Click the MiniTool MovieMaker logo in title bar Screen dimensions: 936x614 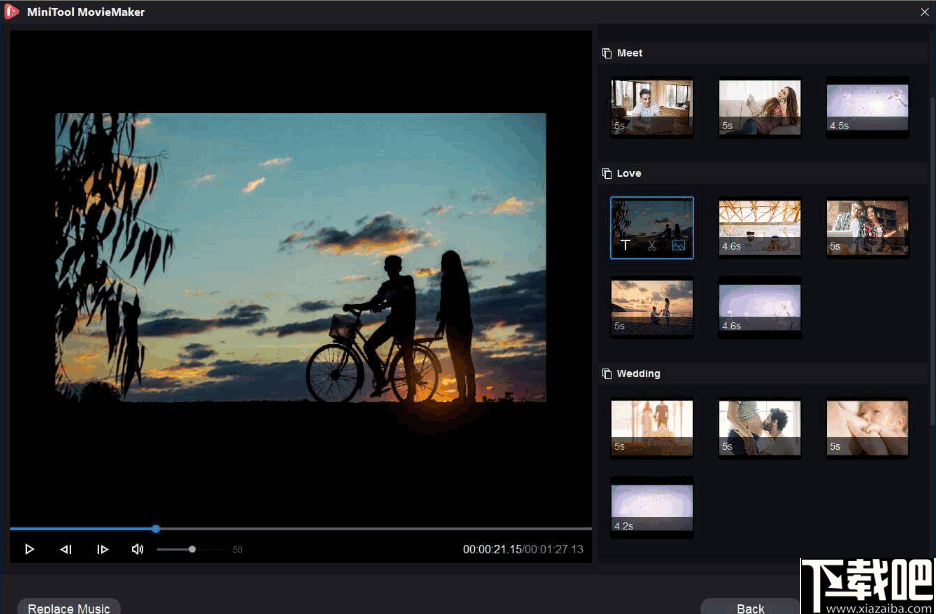(13, 12)
